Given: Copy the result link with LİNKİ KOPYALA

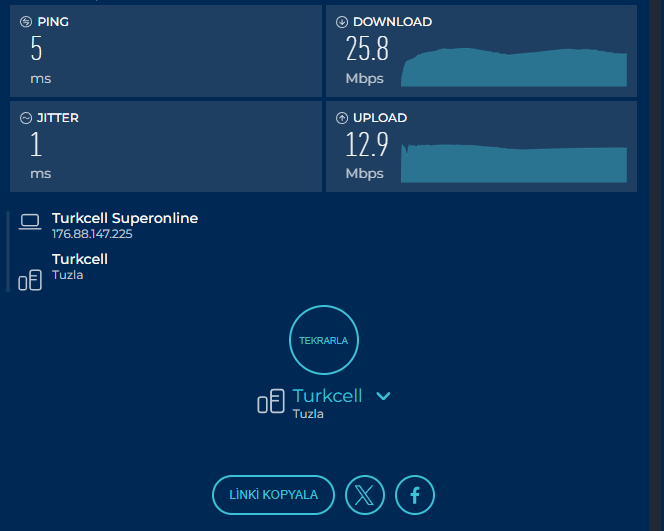Looking at the screenshot, I should point(273,495).
